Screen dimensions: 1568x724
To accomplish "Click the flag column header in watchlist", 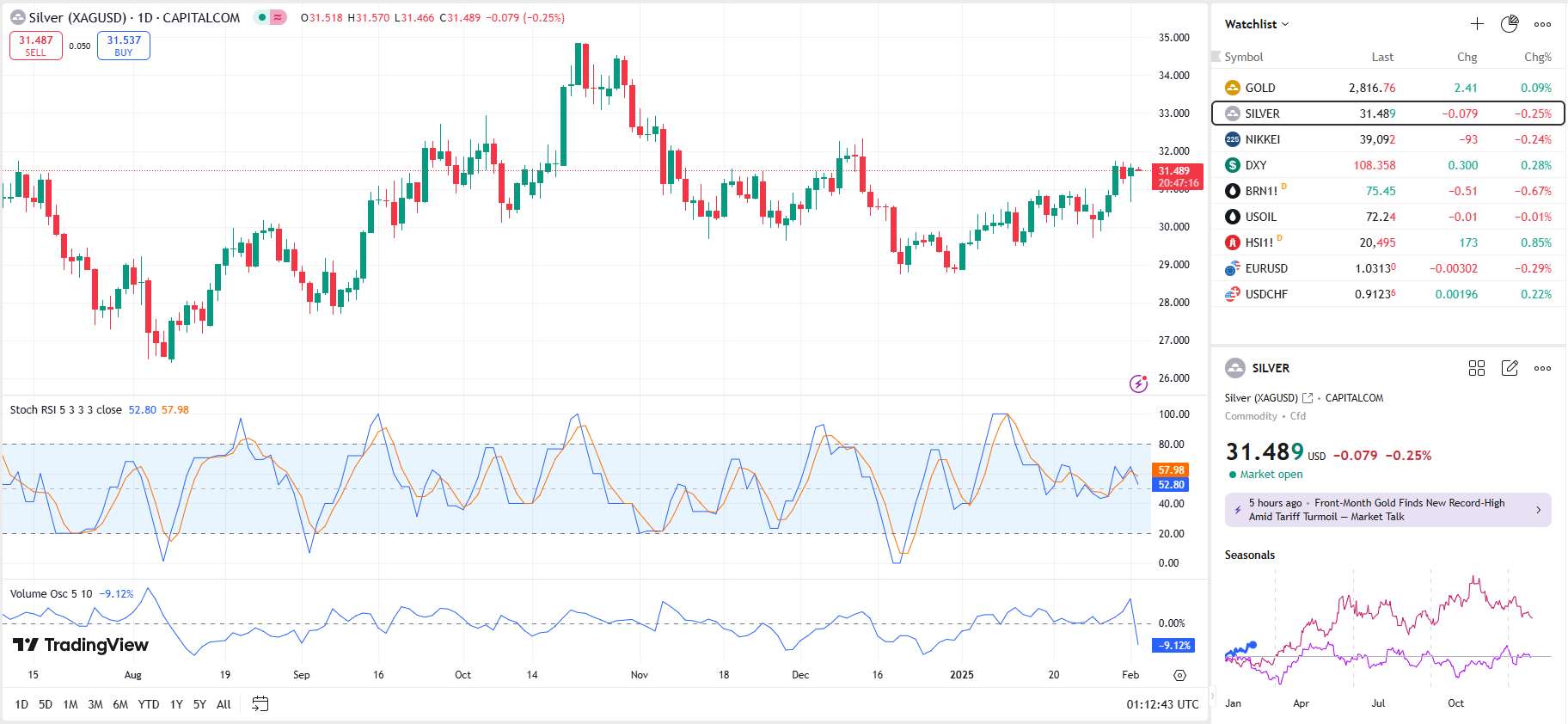I will 1216,57.
